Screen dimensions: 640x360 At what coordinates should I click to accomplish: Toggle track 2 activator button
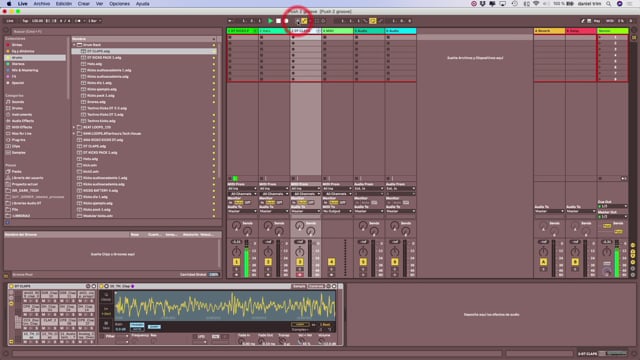tap(268, 262)
